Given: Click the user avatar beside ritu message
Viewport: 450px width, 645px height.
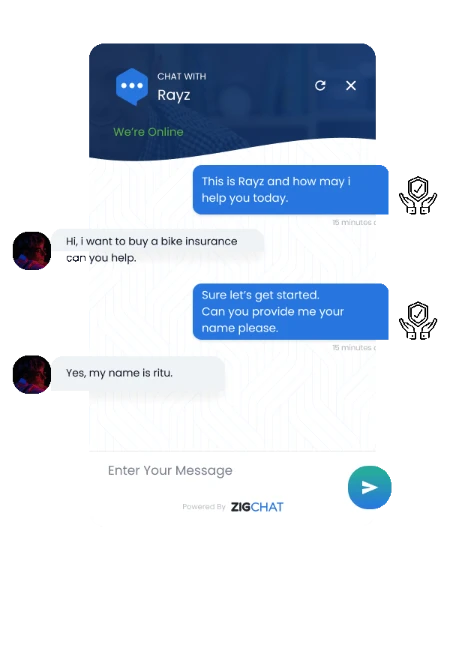Looking at the screenshot, I should pyautogui.click(x=32, y=374).
